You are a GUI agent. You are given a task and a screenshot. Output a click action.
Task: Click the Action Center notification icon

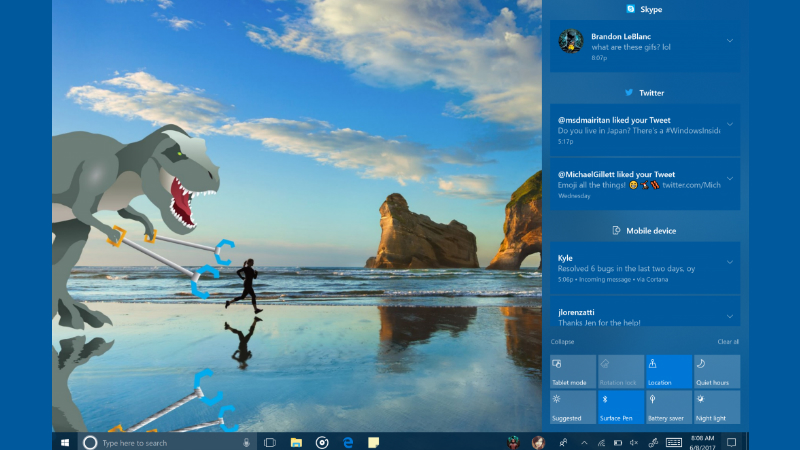pyautogui.click(x=731, y=441)
